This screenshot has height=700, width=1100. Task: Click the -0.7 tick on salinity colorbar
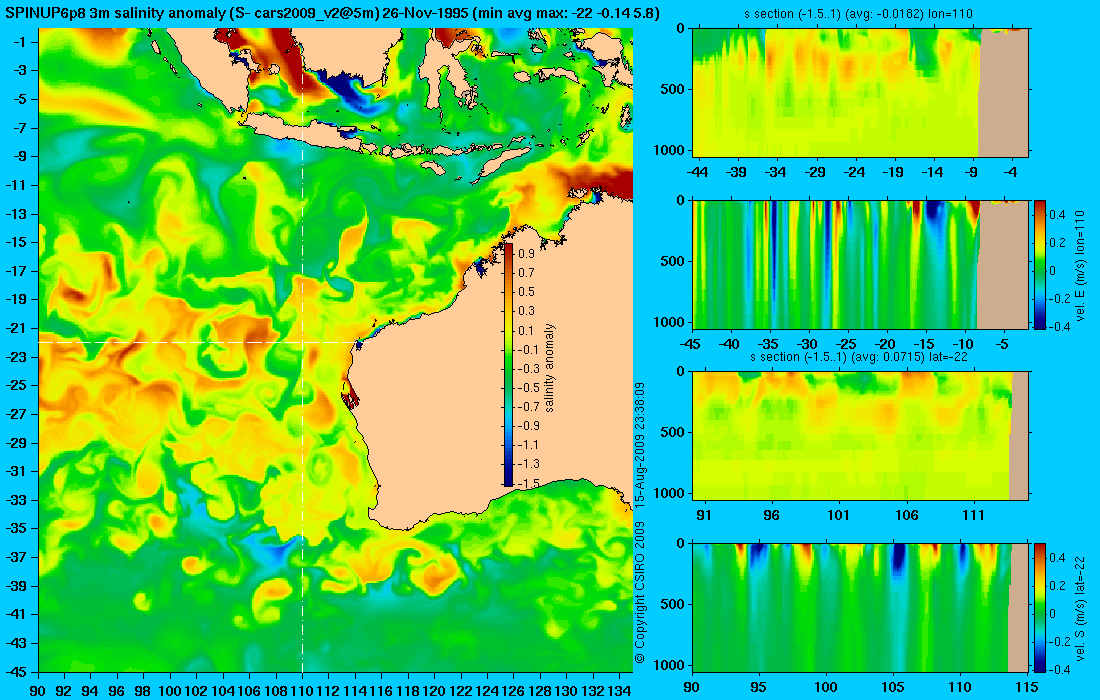pyautogui.click(x=526, y=406)
